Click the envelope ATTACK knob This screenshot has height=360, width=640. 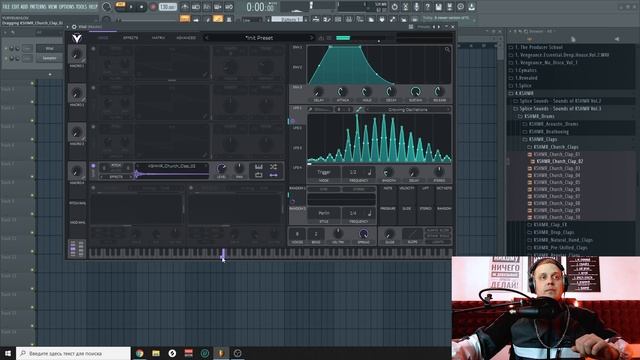click(x=342, y=92)
